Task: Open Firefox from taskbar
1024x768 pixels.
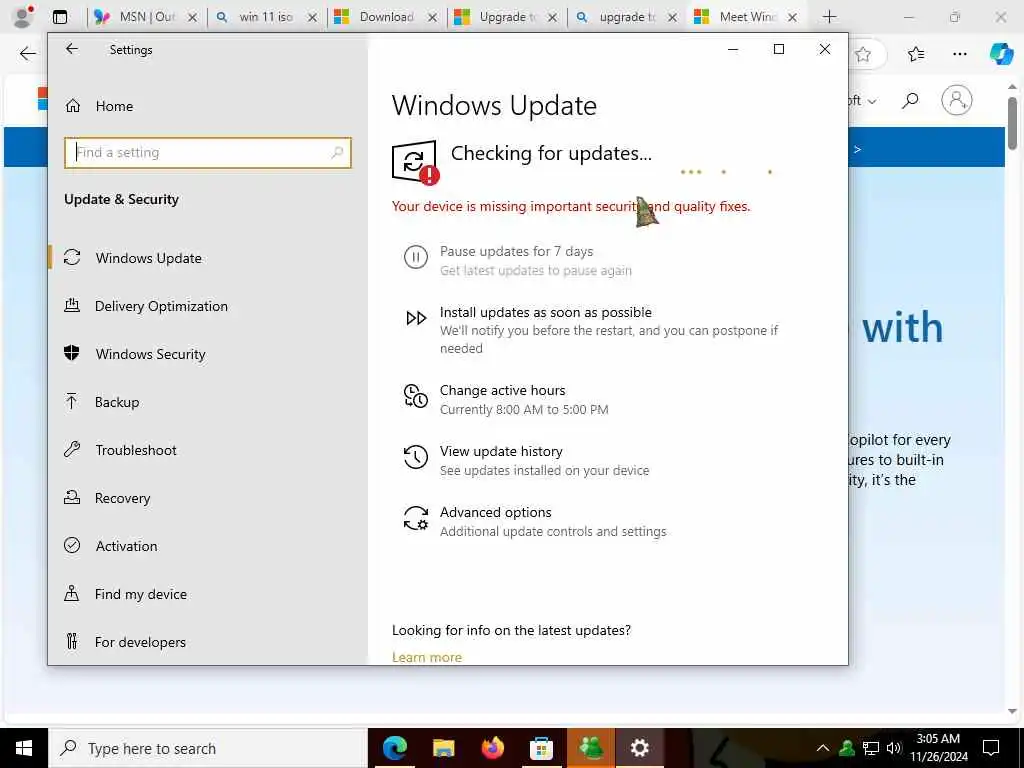Action: coord(492,748)
